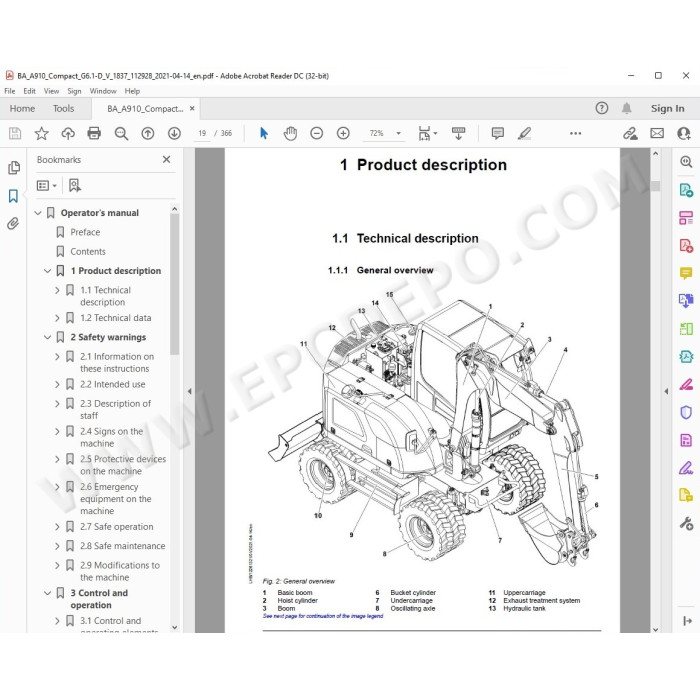
Task: Open the Help menu
Action: click(x=132, y=91)
